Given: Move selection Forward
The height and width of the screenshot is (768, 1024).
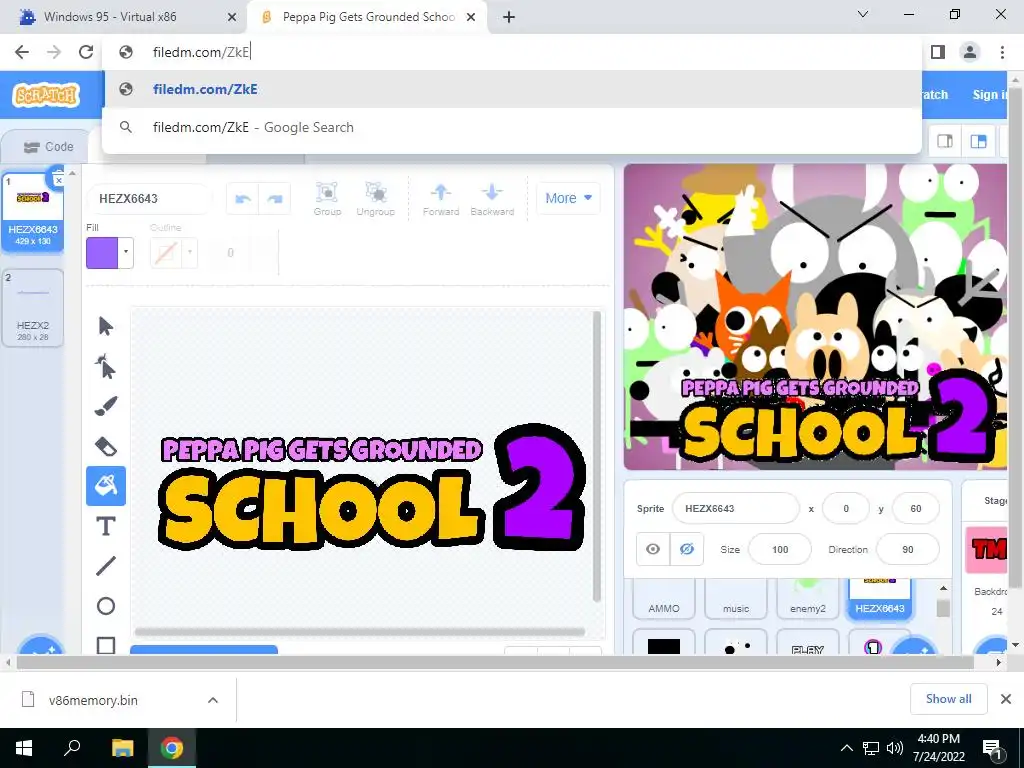Looking at the screenshot, I should 441,199.
